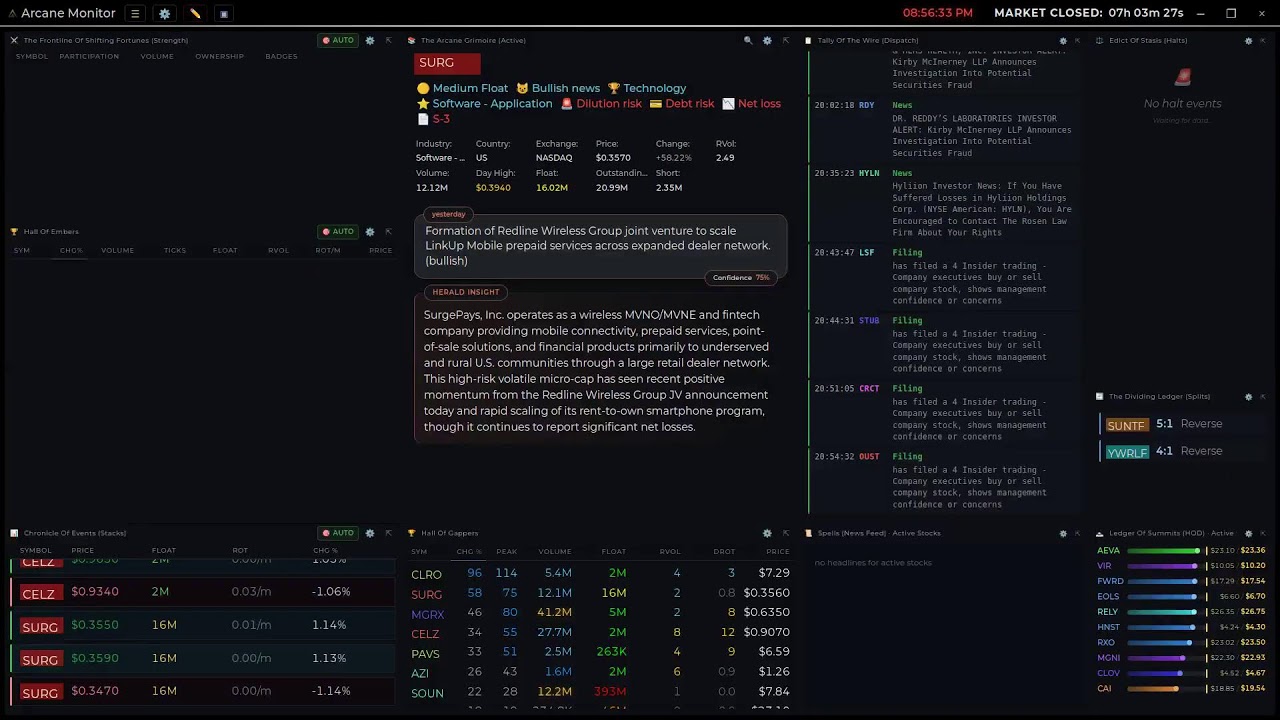Open Arcane Grimoire panel settings gear
This screenshot has height=720, width=1280.
pyautogui.click(x=767, y=40)
